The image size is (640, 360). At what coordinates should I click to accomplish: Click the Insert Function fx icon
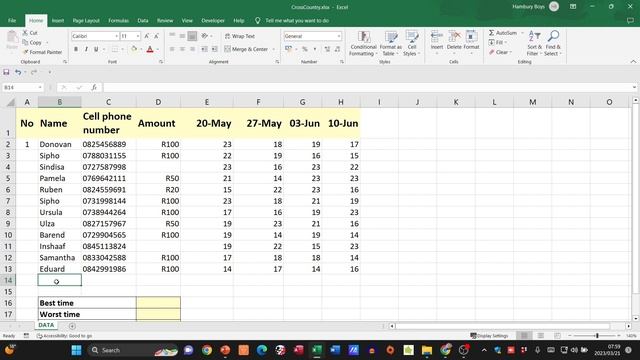[94, 87]
